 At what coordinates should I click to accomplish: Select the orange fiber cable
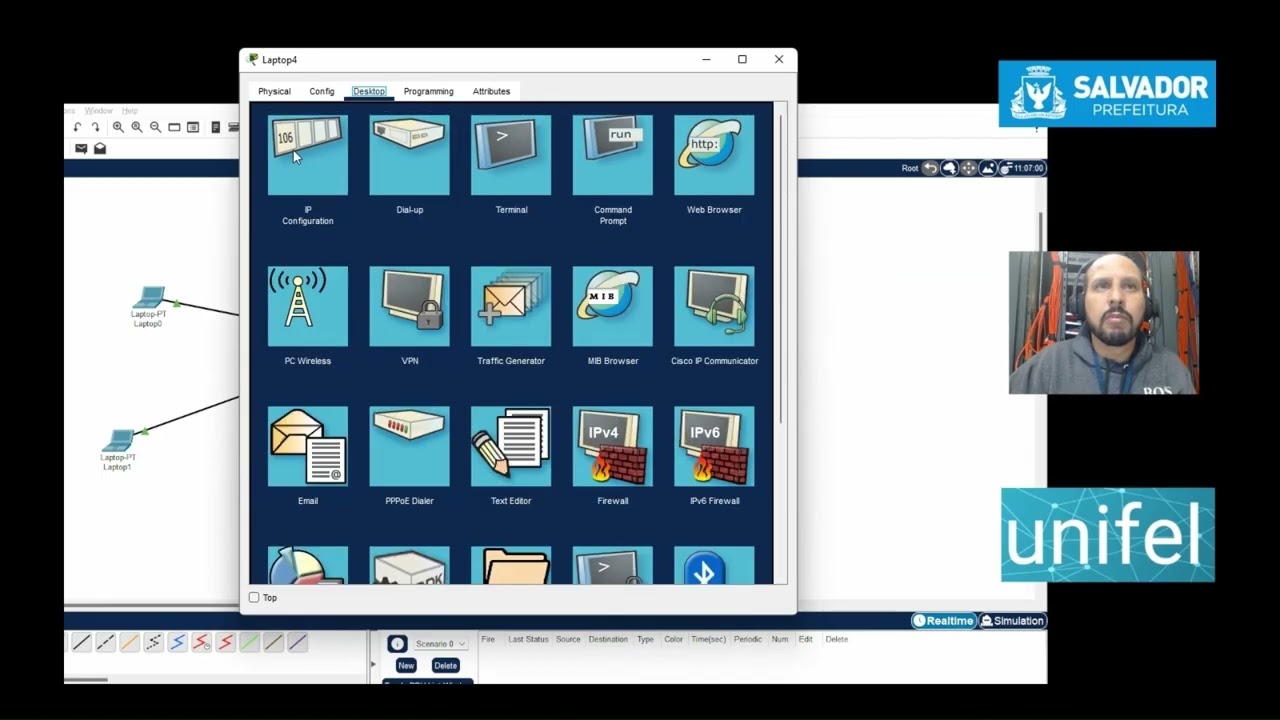130,642
